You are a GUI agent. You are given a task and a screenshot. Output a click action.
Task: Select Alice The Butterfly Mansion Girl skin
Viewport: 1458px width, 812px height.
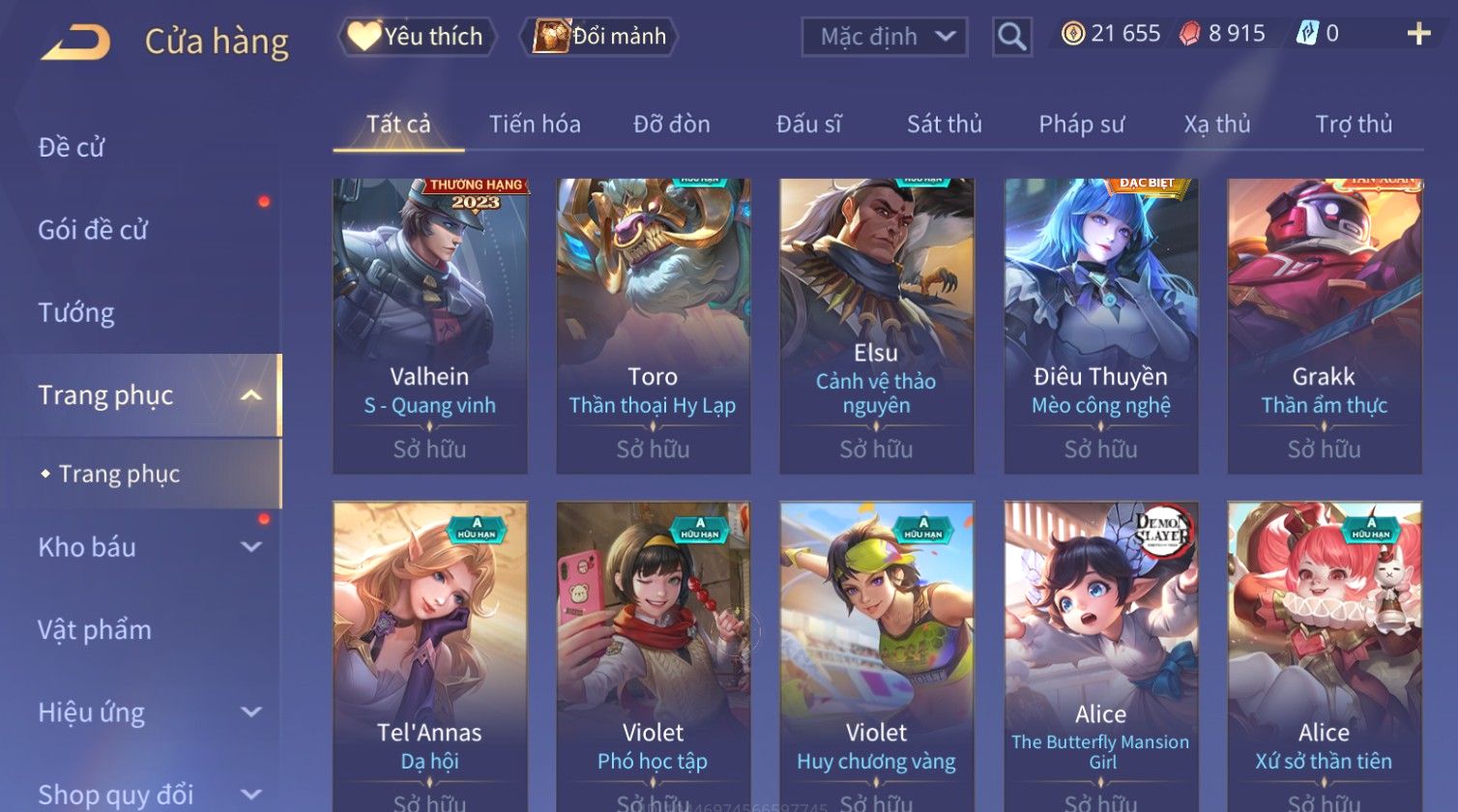click(1101, 657)
